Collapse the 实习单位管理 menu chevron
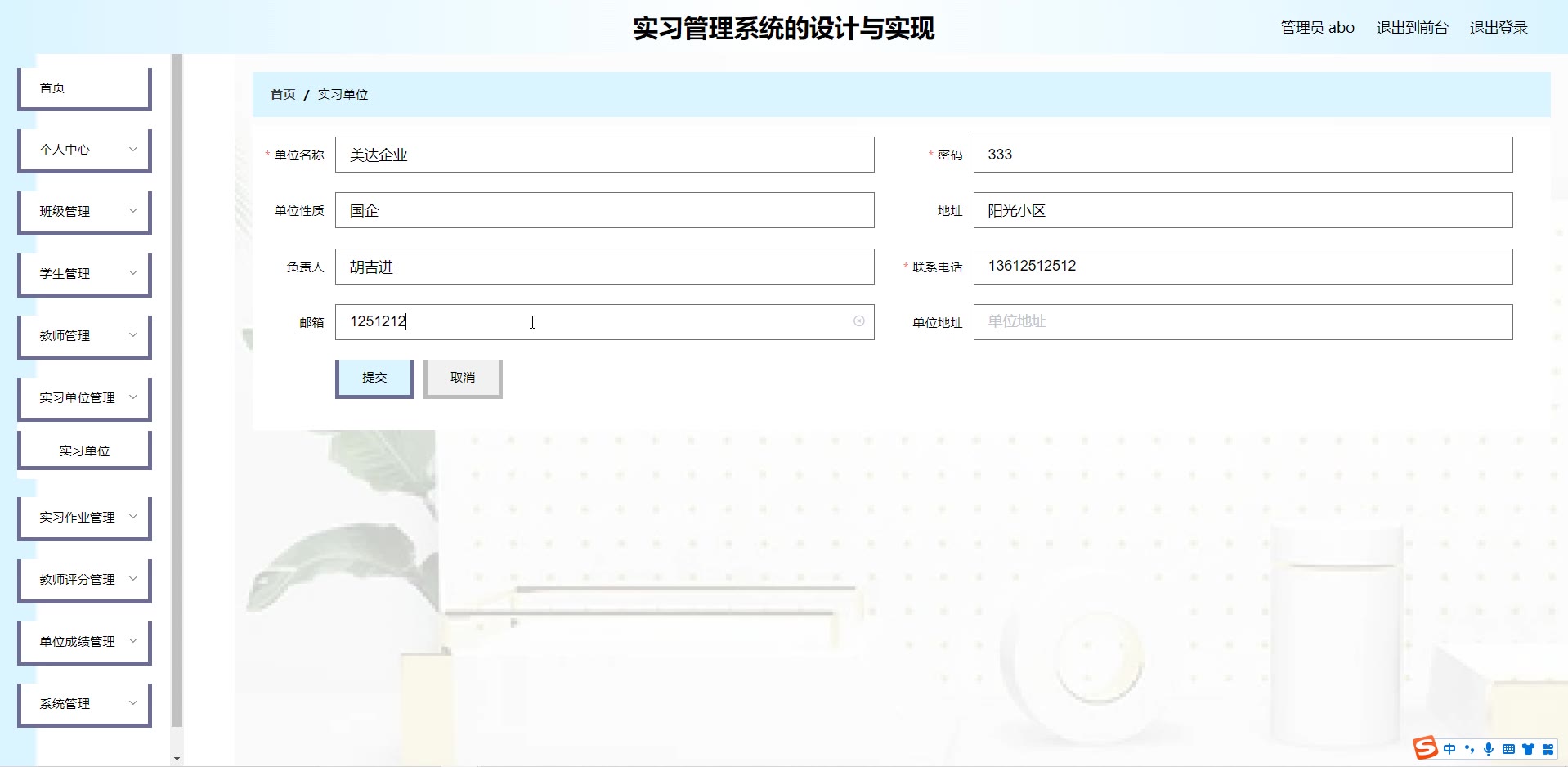 [133, 397]
